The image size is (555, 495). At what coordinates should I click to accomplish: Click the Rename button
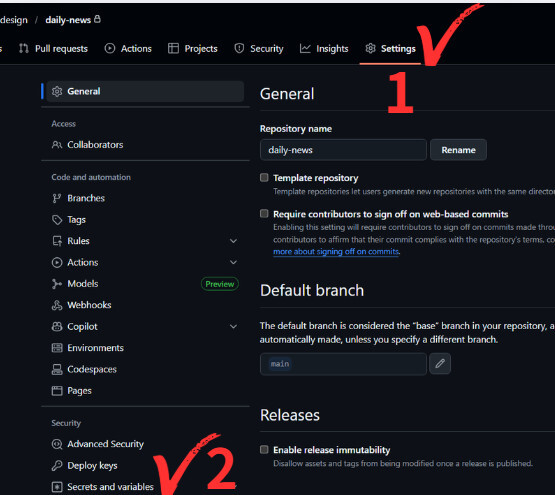[458, 150]
